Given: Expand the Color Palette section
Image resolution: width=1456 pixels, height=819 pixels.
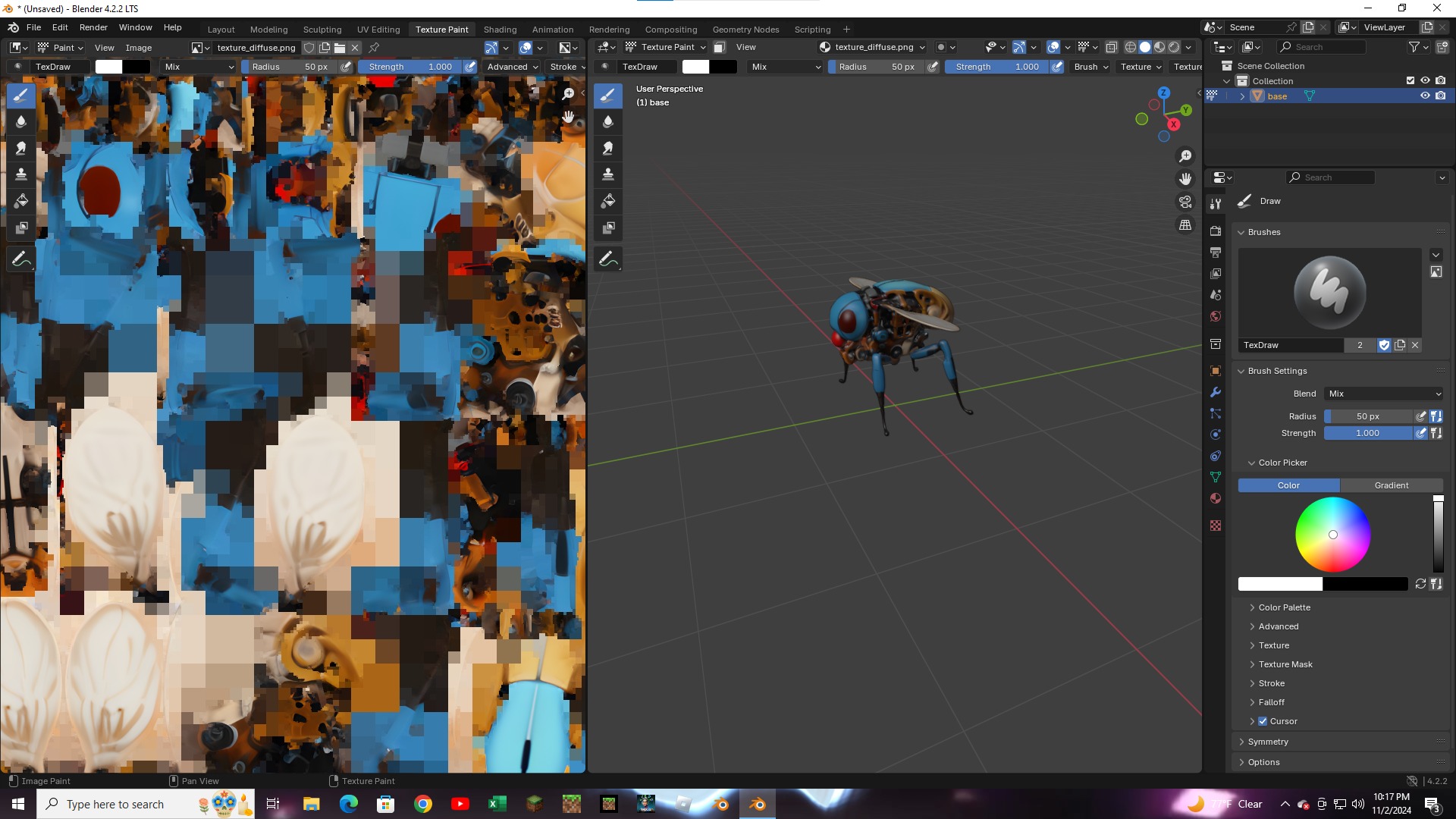Looking at the screenshot, I should click(x=1284, y=607).
